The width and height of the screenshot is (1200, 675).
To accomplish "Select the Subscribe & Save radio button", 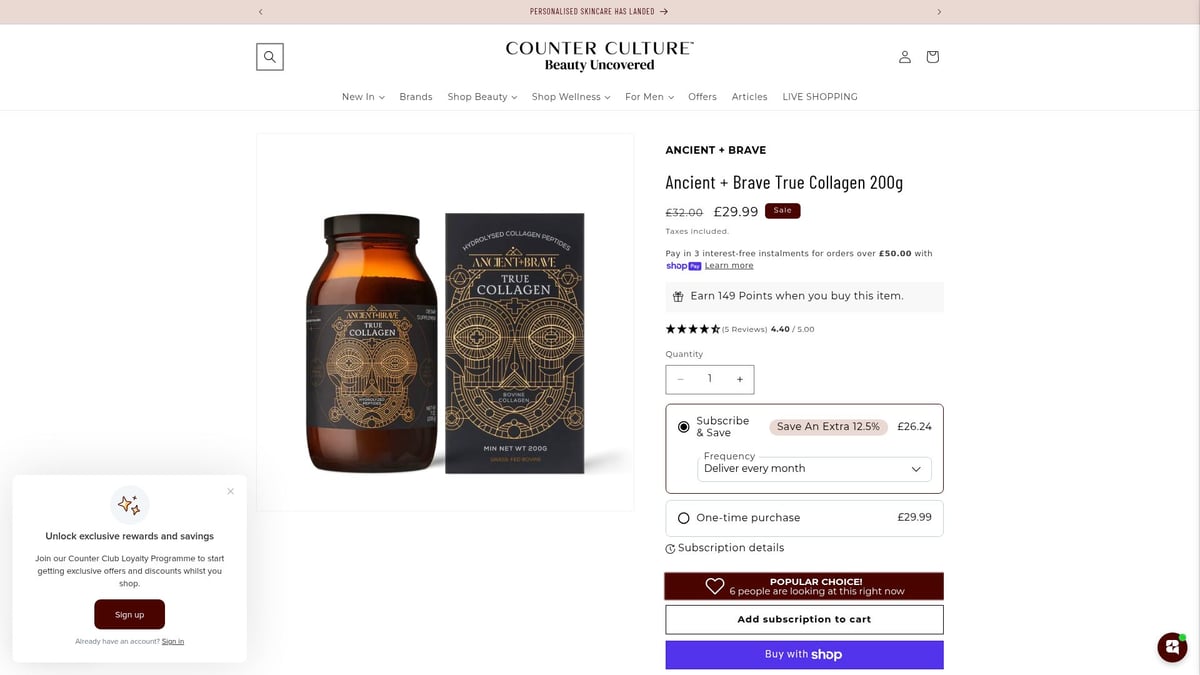I will click(683, 426).
